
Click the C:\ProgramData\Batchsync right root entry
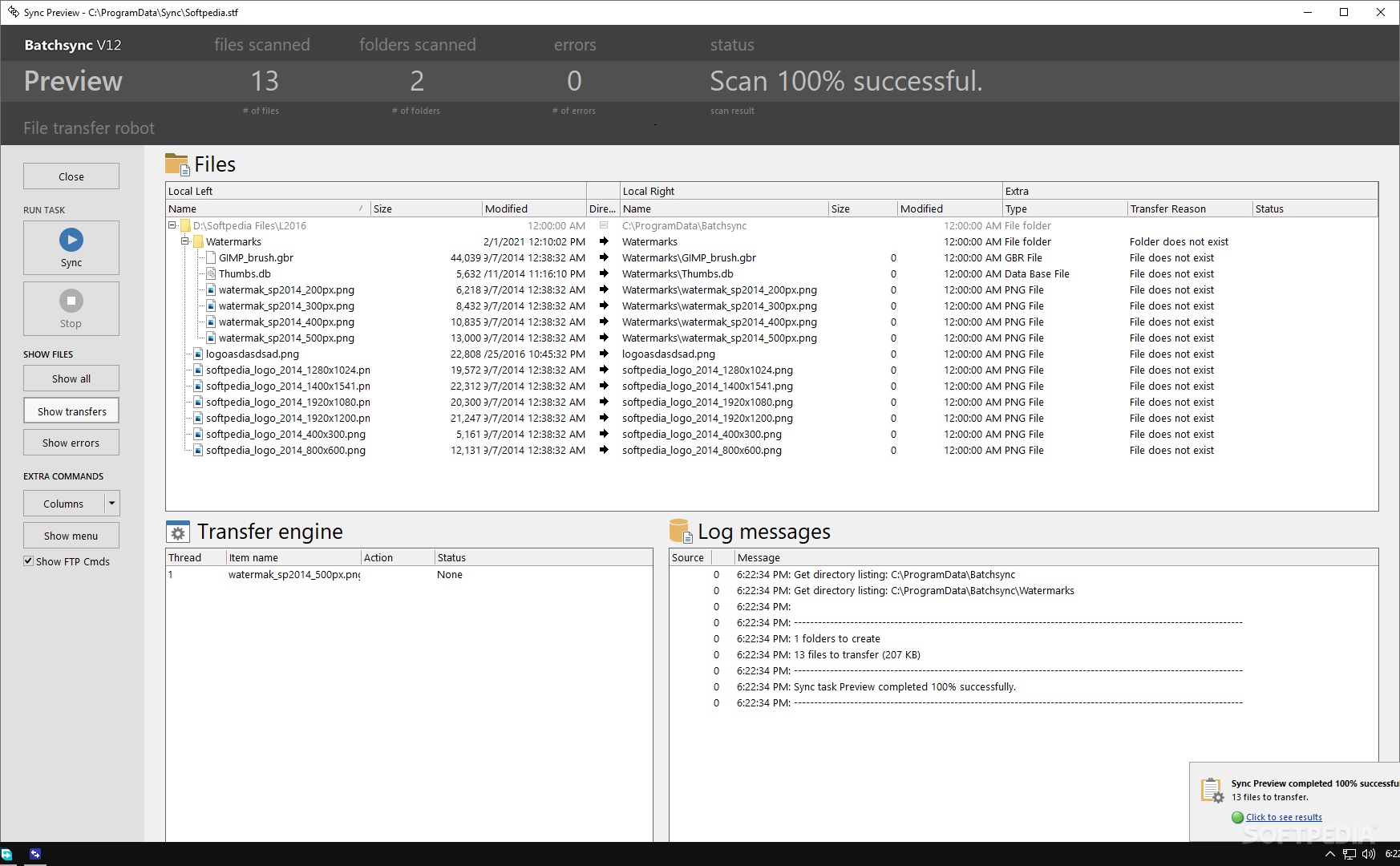(x=684, y=225)
